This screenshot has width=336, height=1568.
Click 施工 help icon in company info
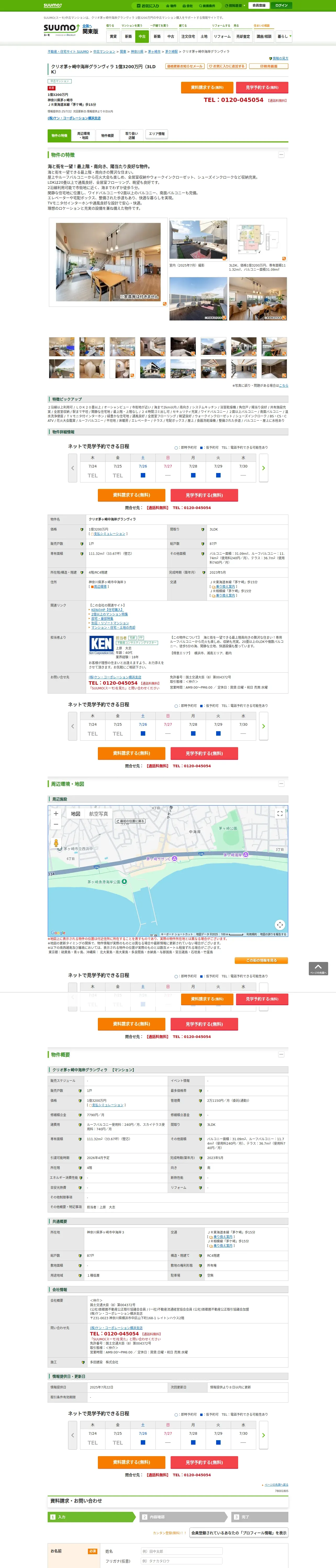83,1362
